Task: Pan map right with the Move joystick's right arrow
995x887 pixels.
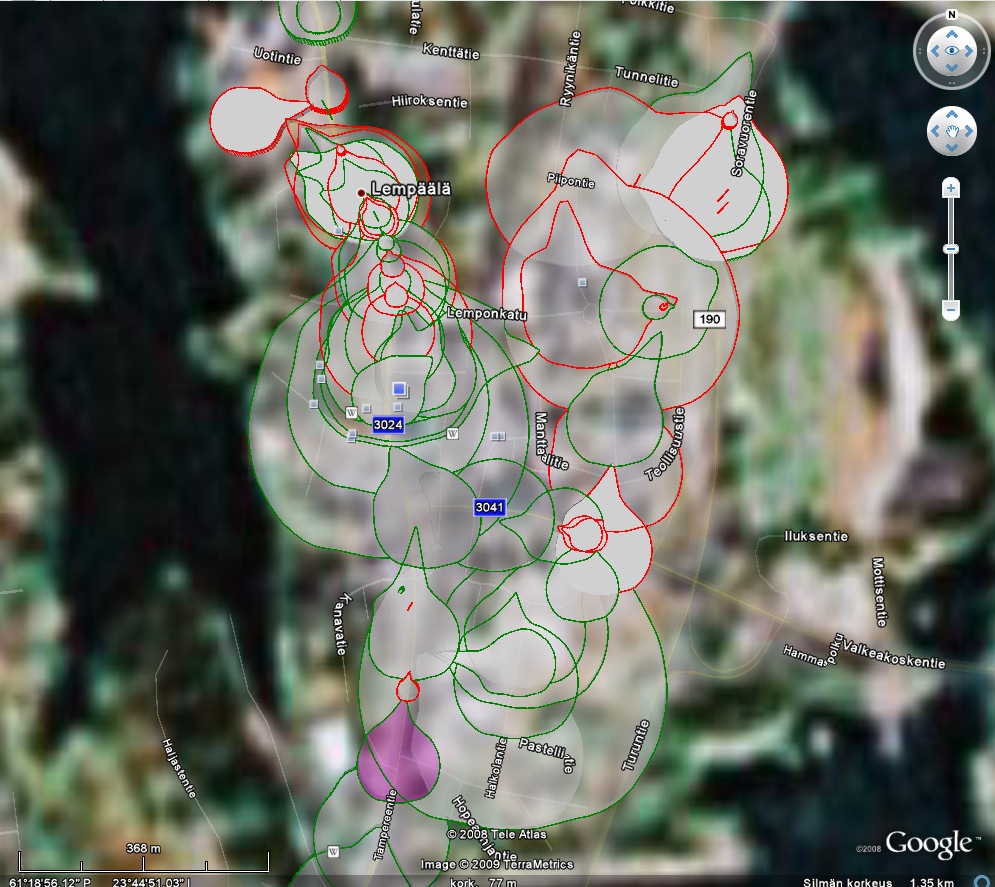Action: pyautogui.click(x=968, y=131)
